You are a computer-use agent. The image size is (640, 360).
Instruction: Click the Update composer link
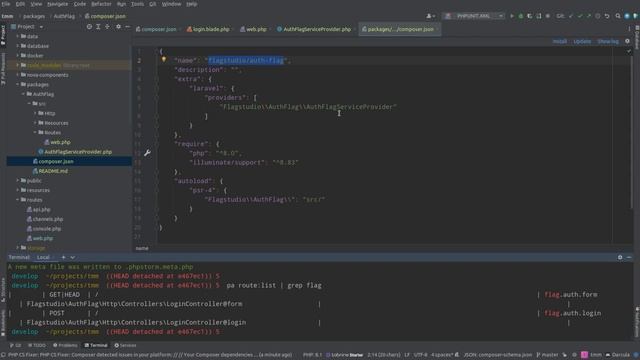tap(582, 41)
